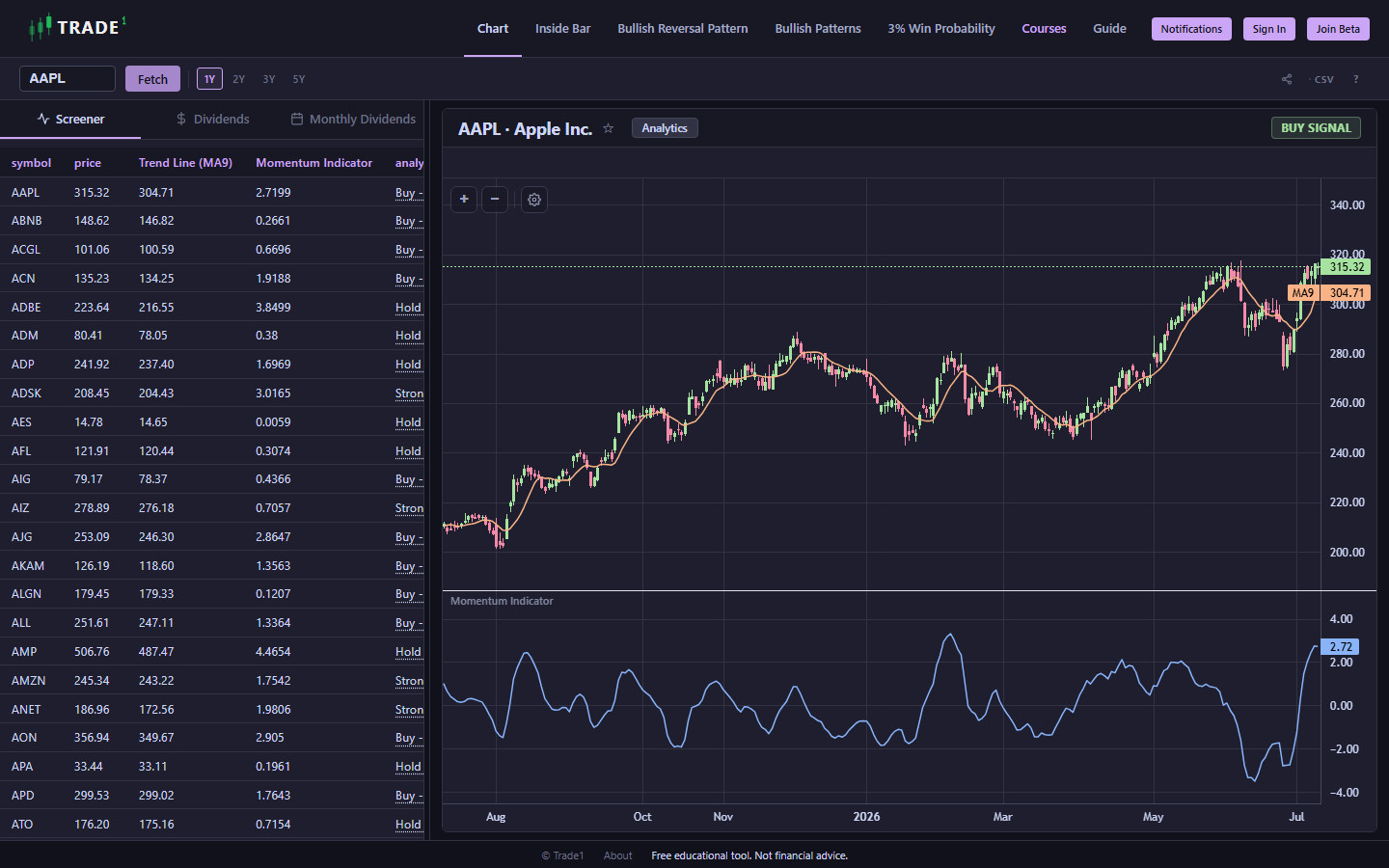1389x868 pixels.
Task: Sort by price column header
Action: [x=88, y=163]
